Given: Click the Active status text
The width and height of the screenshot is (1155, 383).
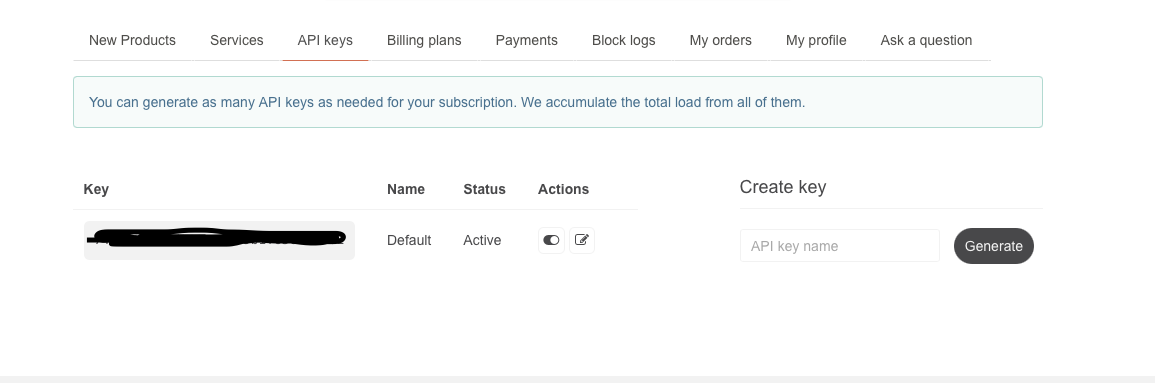Looking at the screenshot, I should (482, 240).
